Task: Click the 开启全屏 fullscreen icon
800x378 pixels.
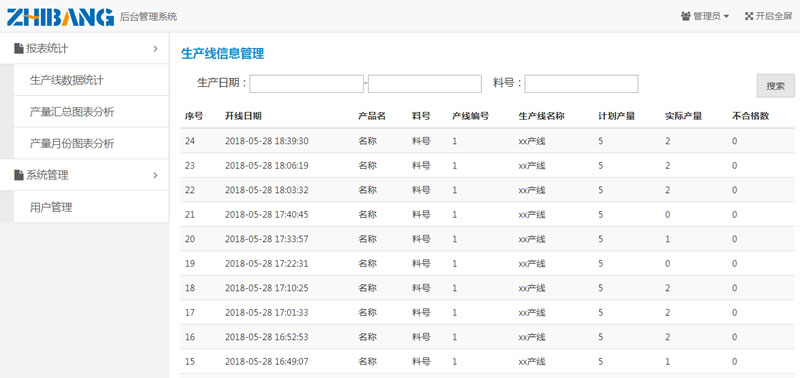Action: (x=749, y=16)
